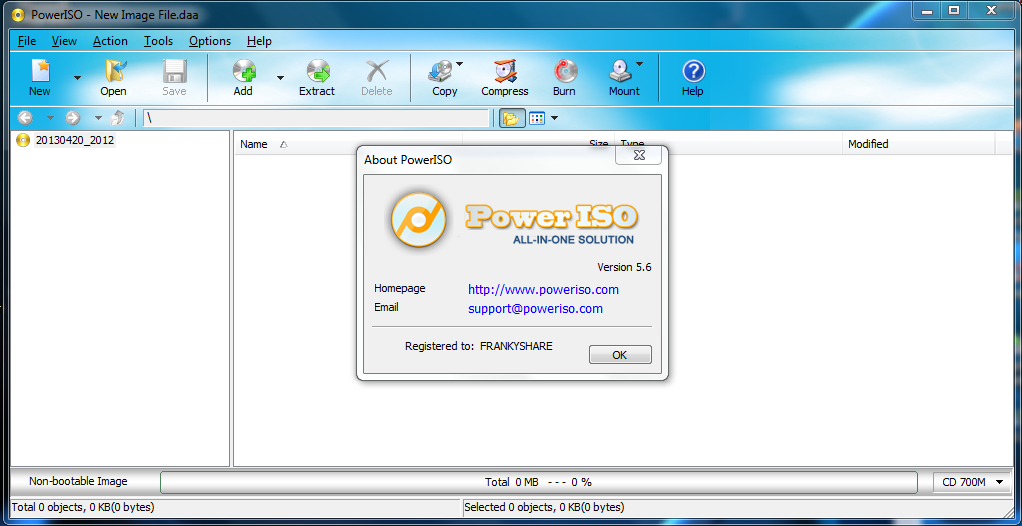The width and height of the screenshot is (1022, 526).
Task: Open the CD 700M media size dropdown
Action: pos(971,482)
